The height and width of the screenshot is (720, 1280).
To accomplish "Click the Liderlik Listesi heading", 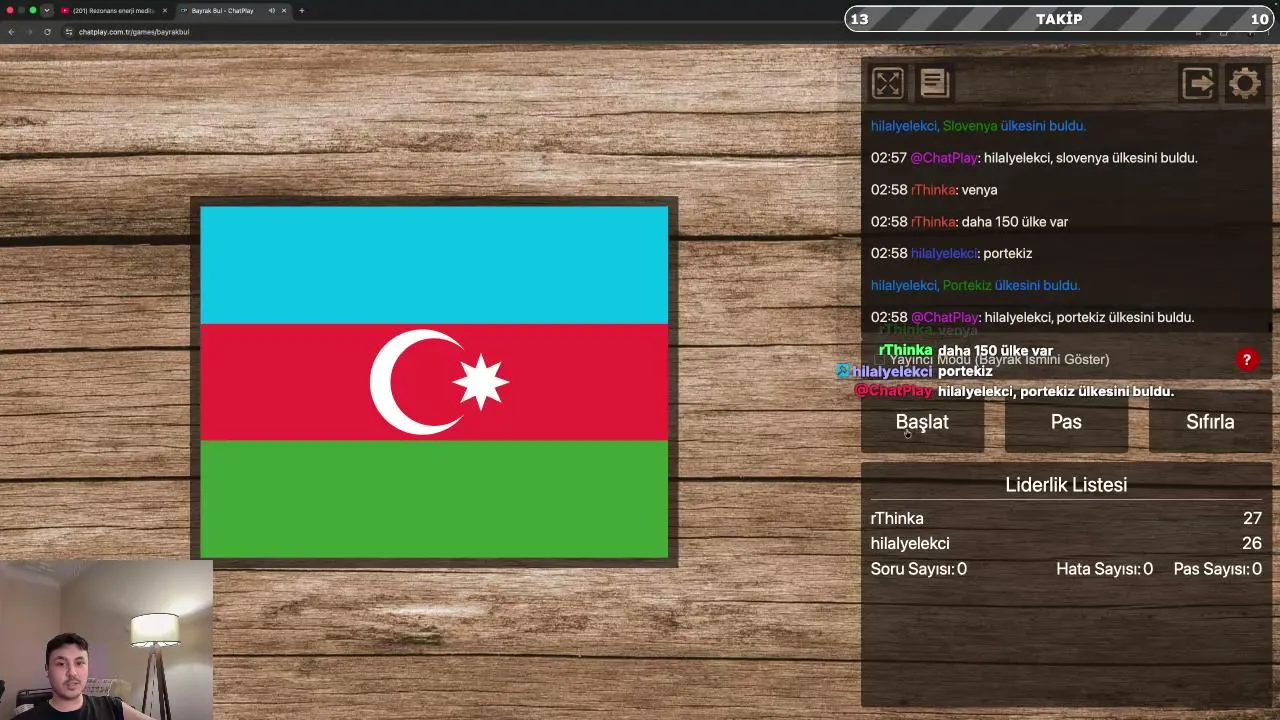I will (1066, 485).
